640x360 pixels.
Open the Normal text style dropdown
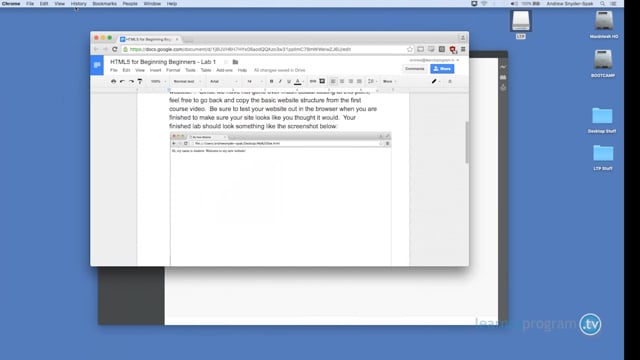pos(187,82)
